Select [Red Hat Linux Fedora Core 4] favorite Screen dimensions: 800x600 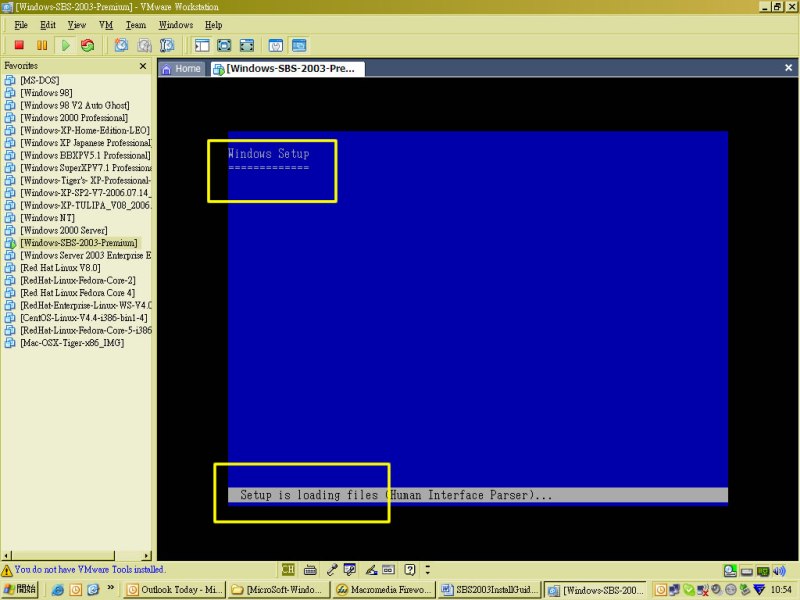tap(78, 293)
